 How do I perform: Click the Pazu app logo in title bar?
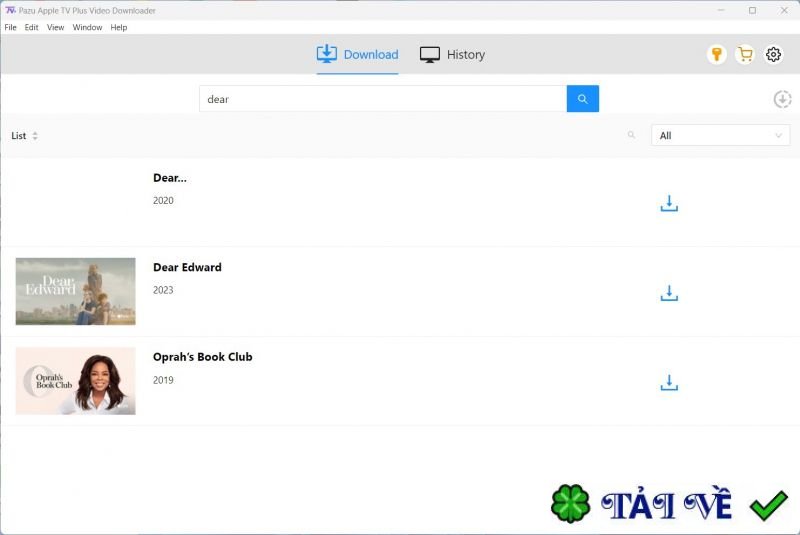[10, 10]
